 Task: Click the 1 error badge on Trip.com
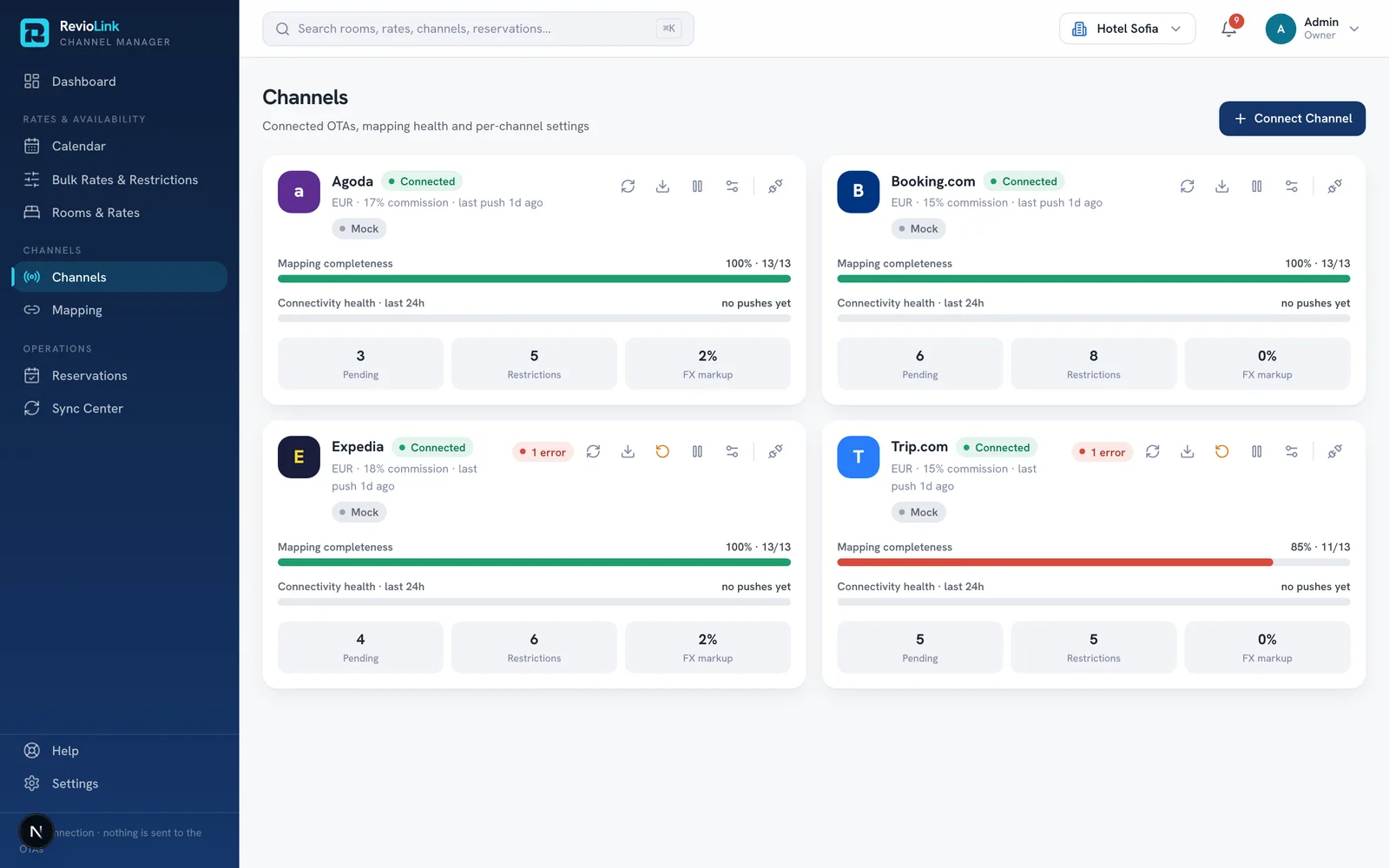pyautogui.click(x=1103, y=452)
